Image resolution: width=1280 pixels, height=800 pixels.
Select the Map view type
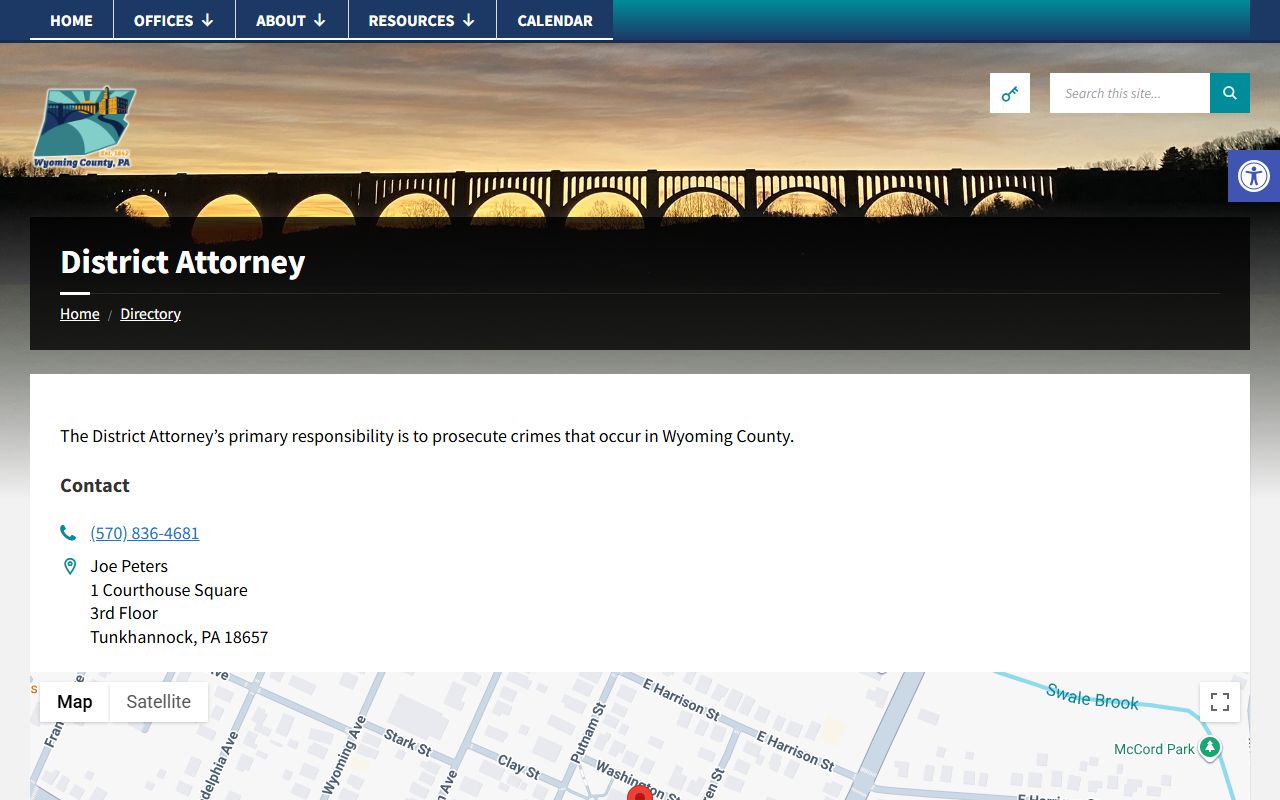[75, 702]
